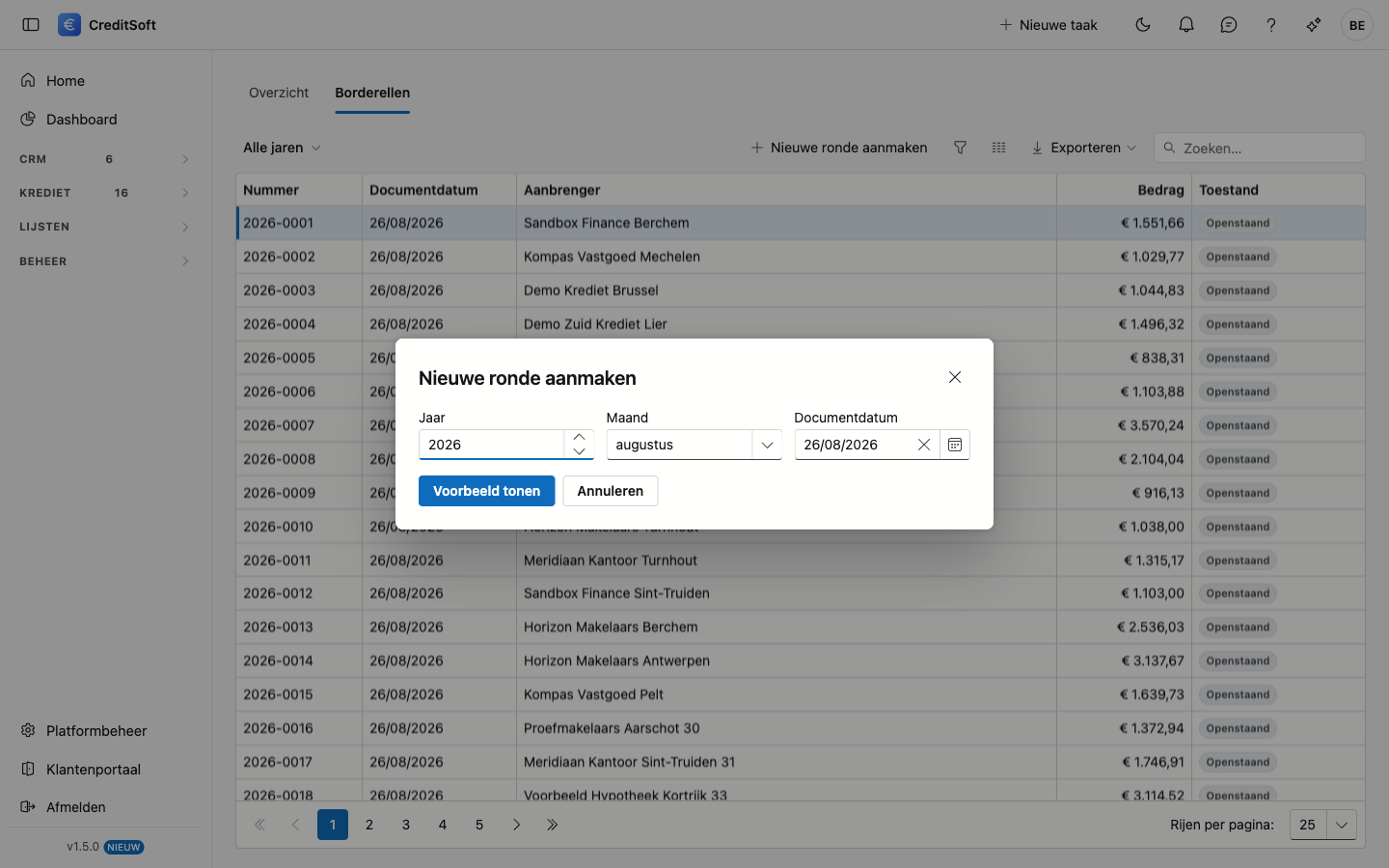
Task: Go to page 4
Action: click(x=443, y=825)
